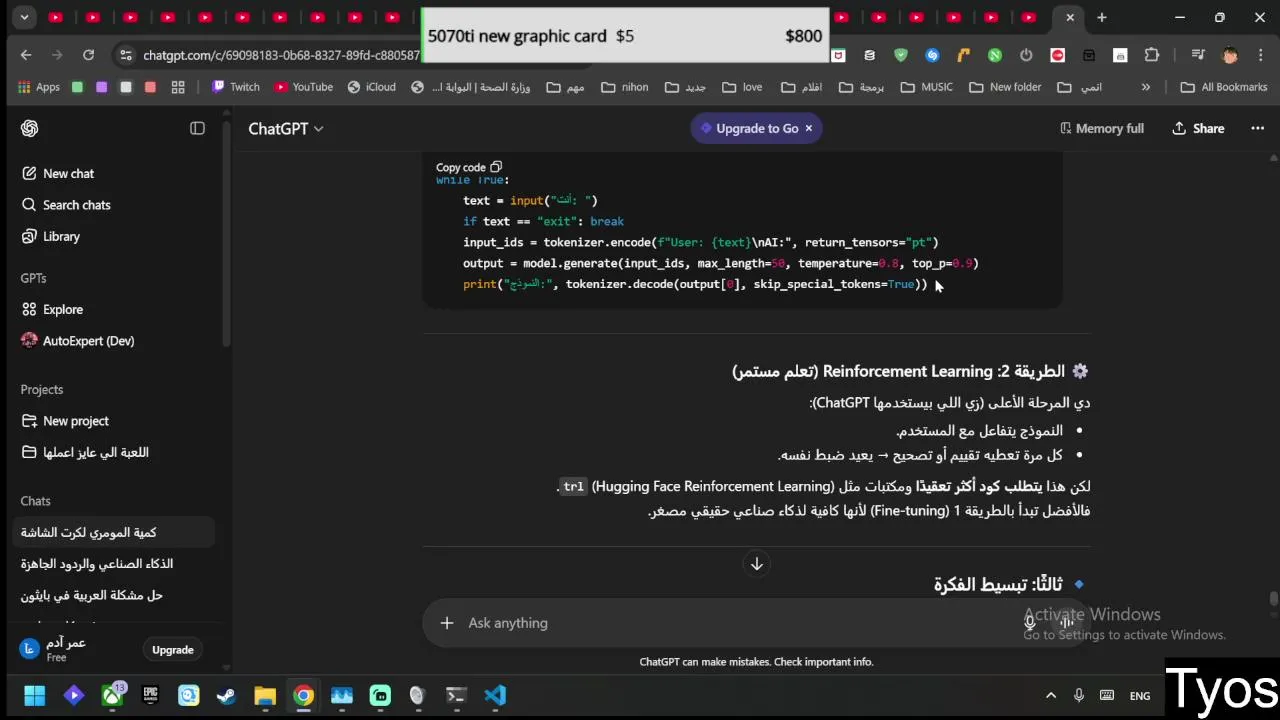This screenshot has width=1280, height=720.
Task: Click the Upgrade button beside the profile
Action: click(173, 650)
